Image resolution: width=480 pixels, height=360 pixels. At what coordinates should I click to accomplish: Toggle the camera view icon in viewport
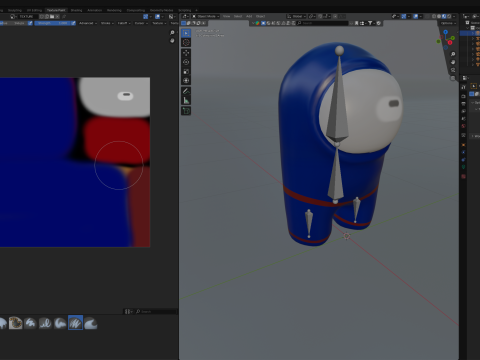(453, 70)
